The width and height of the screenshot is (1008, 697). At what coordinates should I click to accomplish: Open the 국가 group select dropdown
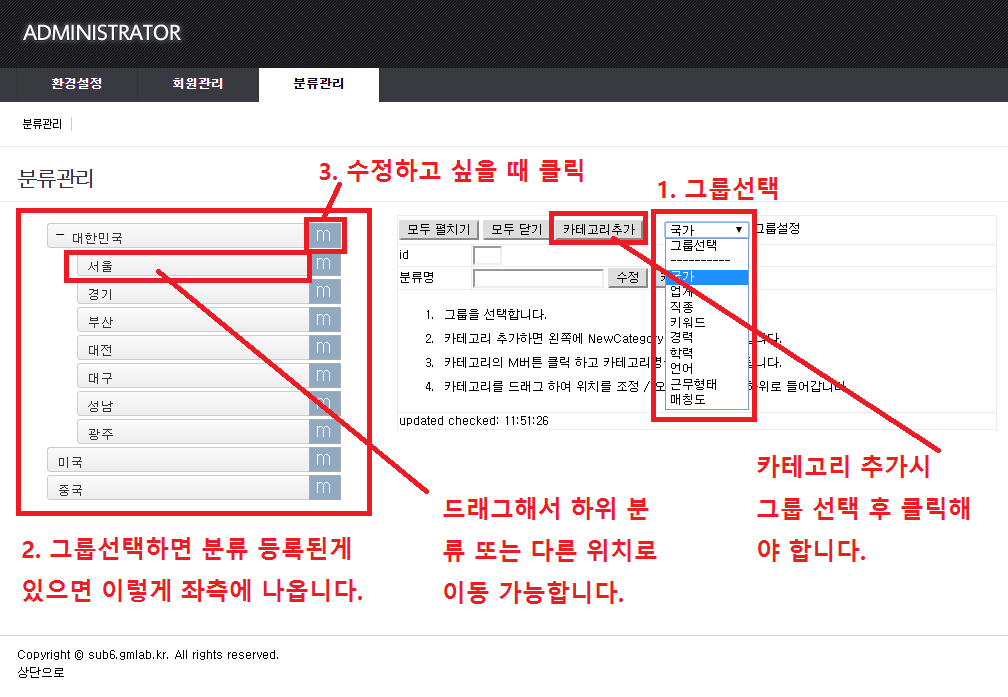pyautogui.click(x=706, y=229)
